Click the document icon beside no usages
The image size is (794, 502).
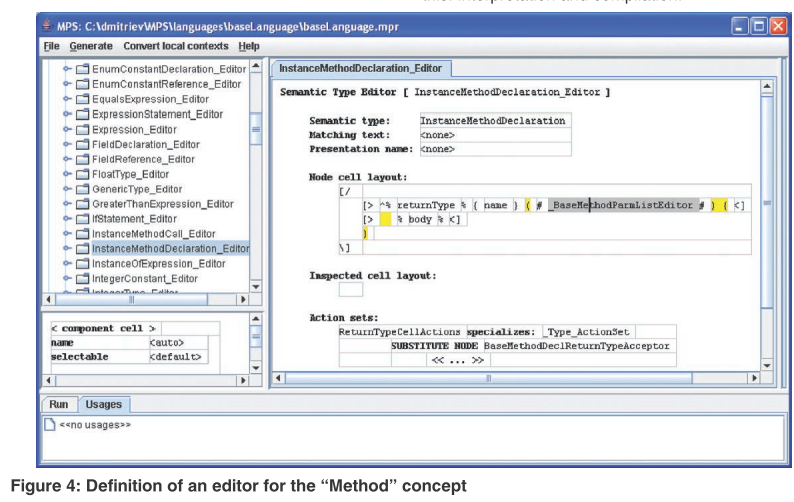pyautogui.click(x=50, y=424)
